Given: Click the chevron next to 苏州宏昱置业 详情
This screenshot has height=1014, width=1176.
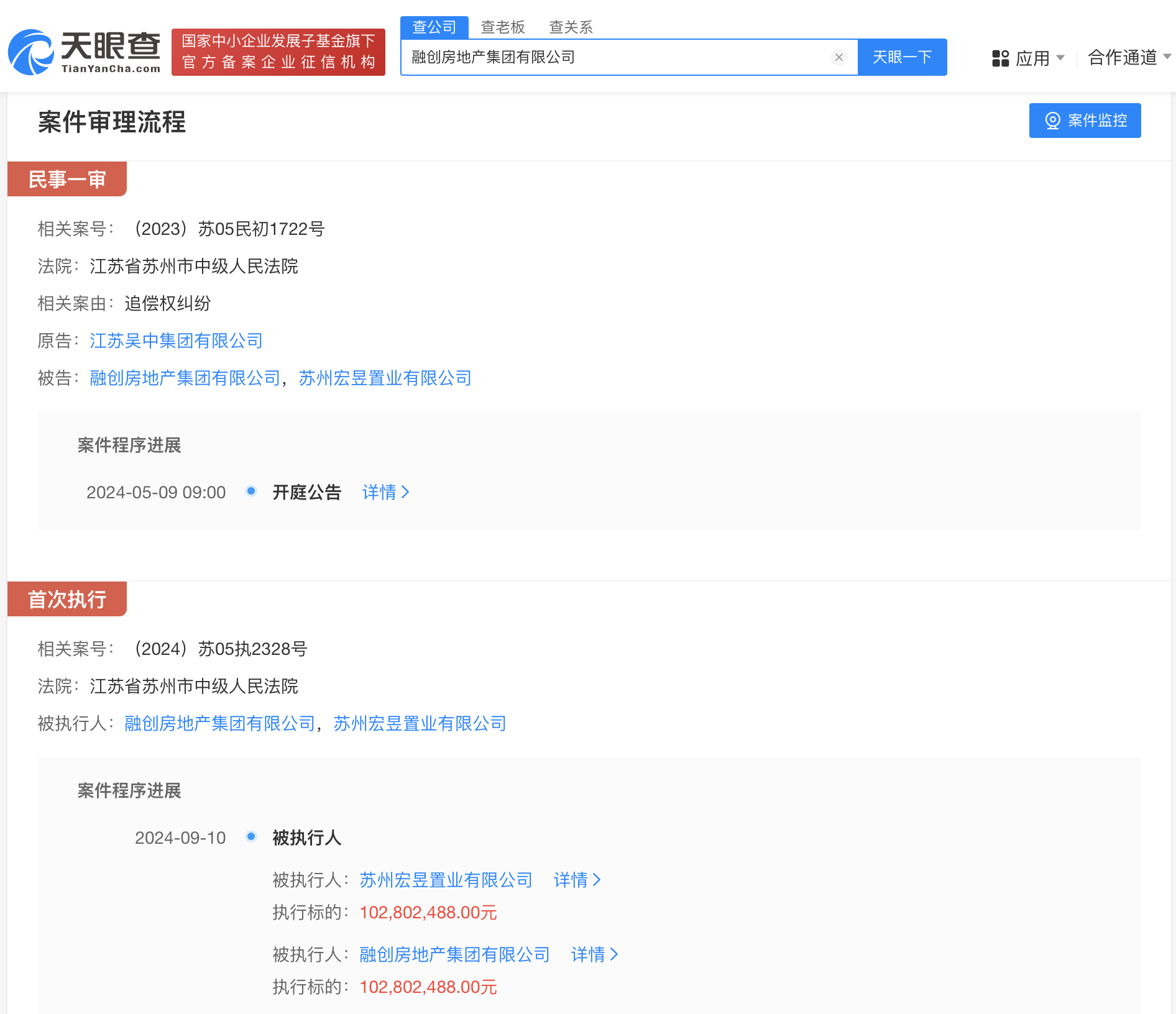Looking at the screenshot, I should click(597, 880).
